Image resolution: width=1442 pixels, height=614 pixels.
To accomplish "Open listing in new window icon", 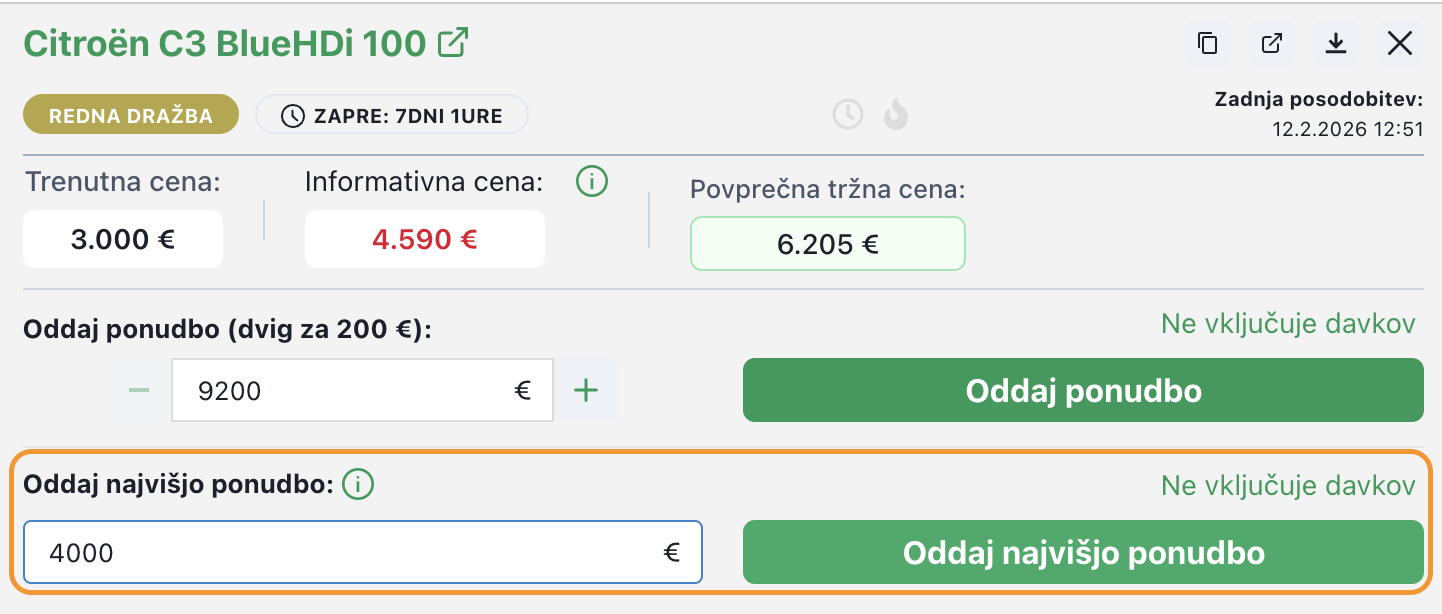I will point(1272,43).
